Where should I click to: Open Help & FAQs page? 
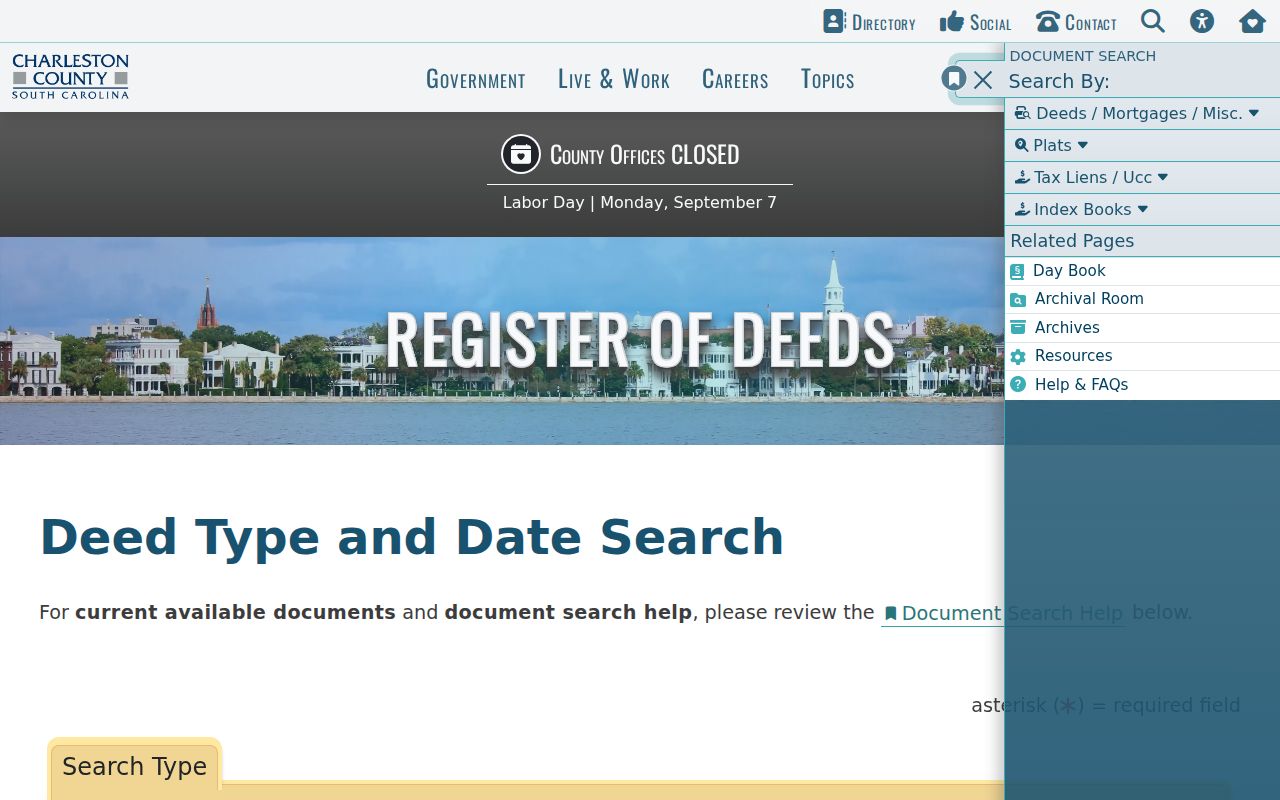[x=1142, y=385]
